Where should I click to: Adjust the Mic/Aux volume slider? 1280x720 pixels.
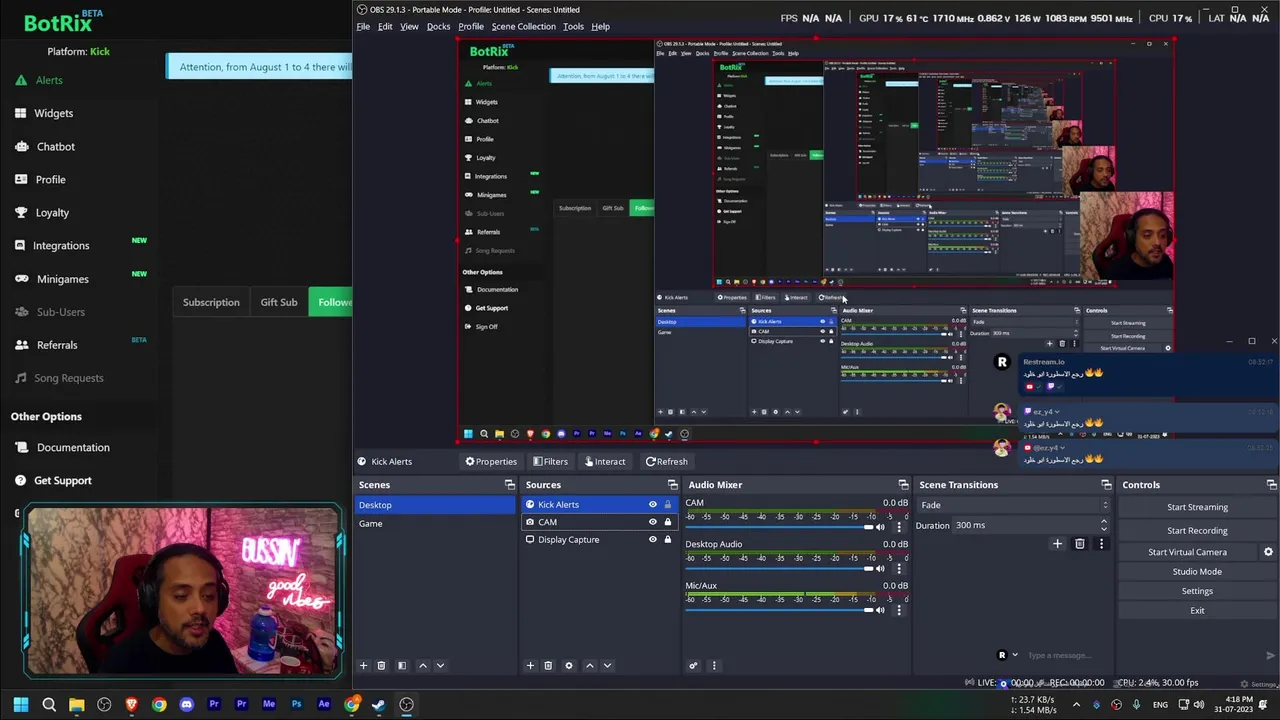point(779,610)
